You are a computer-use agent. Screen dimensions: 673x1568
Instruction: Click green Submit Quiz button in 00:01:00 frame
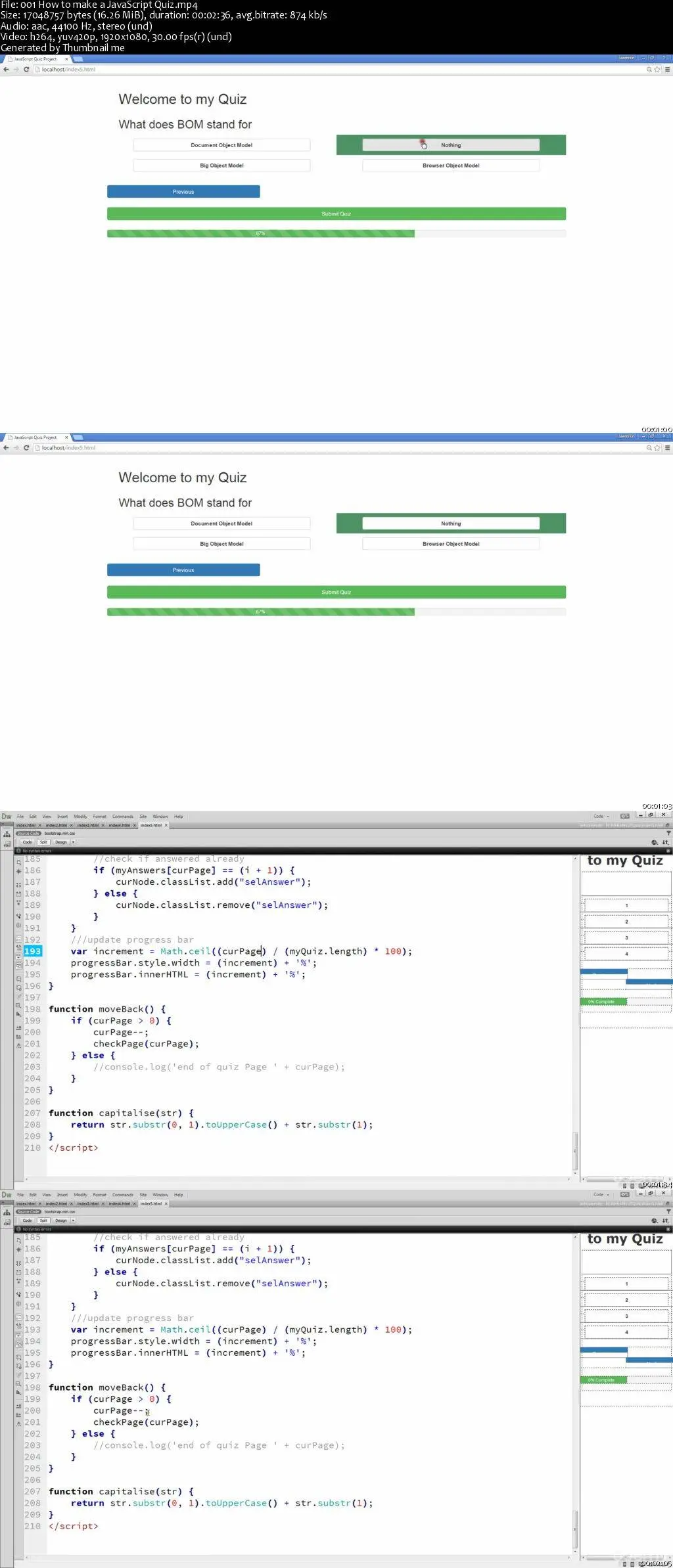tap(336, 213)
